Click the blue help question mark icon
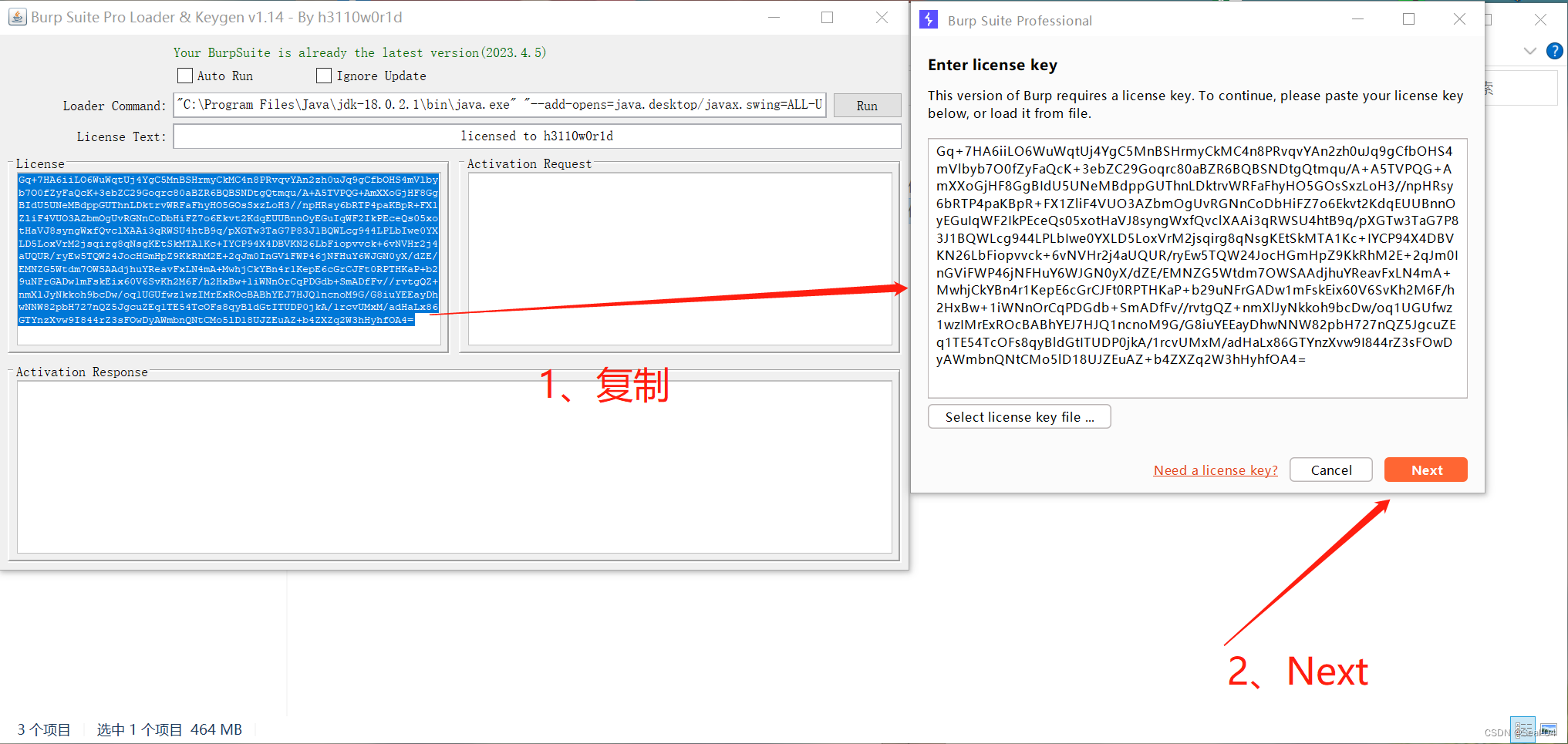 pyautogui.click(x=1555, y=51)
